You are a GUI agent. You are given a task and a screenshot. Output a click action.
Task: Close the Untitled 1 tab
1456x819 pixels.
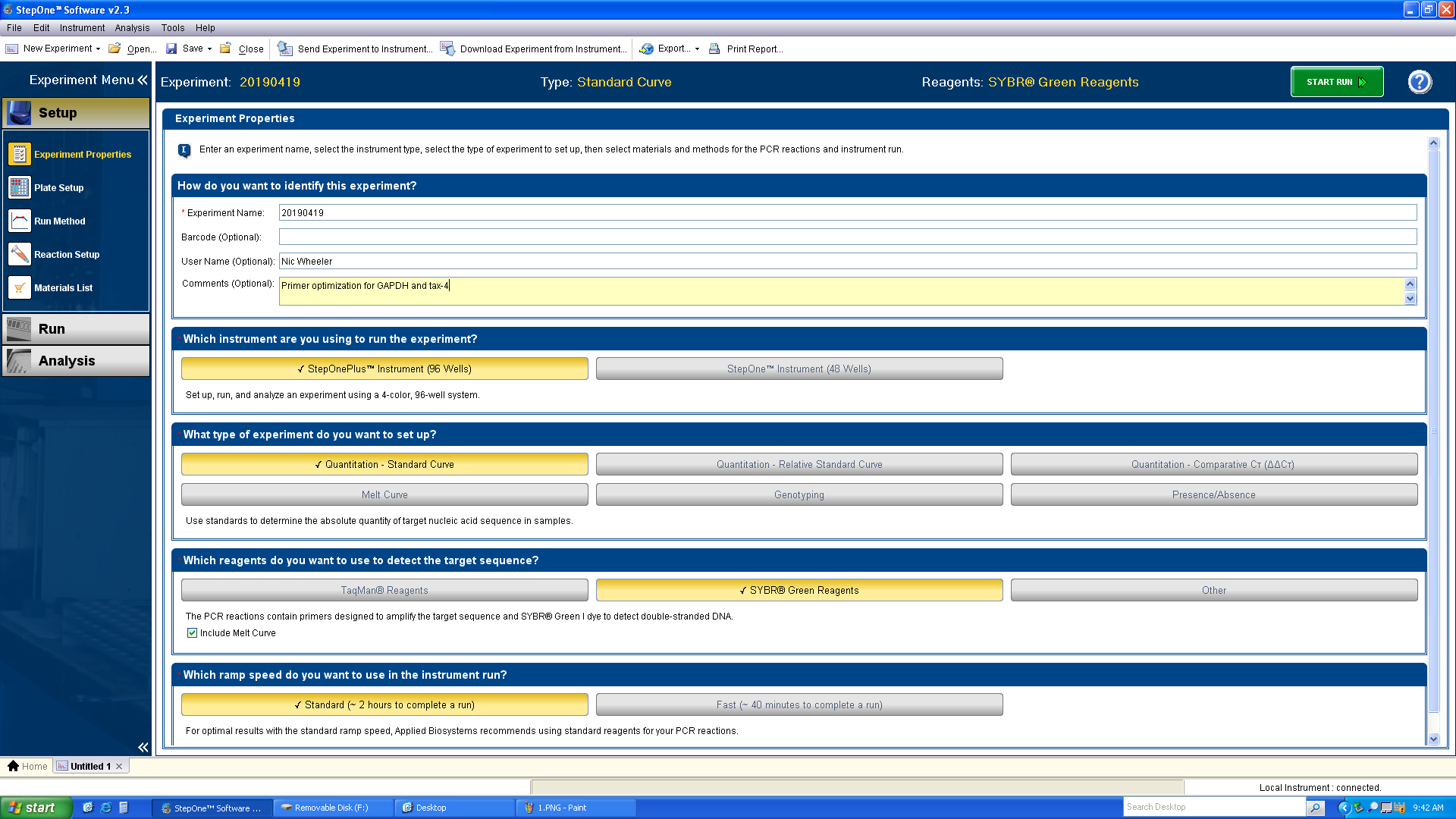click(x=119, y=767)
